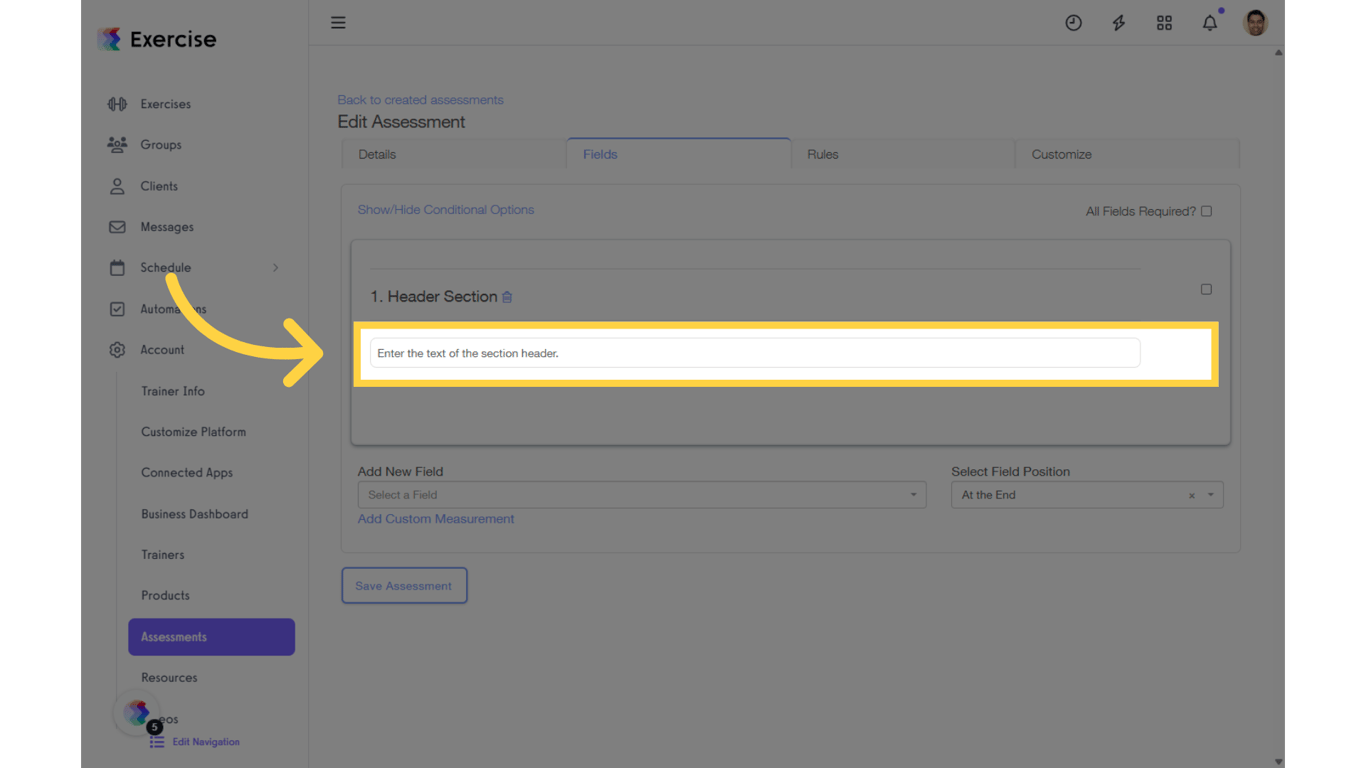The height and width of the screenshot is (768, 1366).
Task: Switch to the Rules tab
Action: [x=822, y=154]
